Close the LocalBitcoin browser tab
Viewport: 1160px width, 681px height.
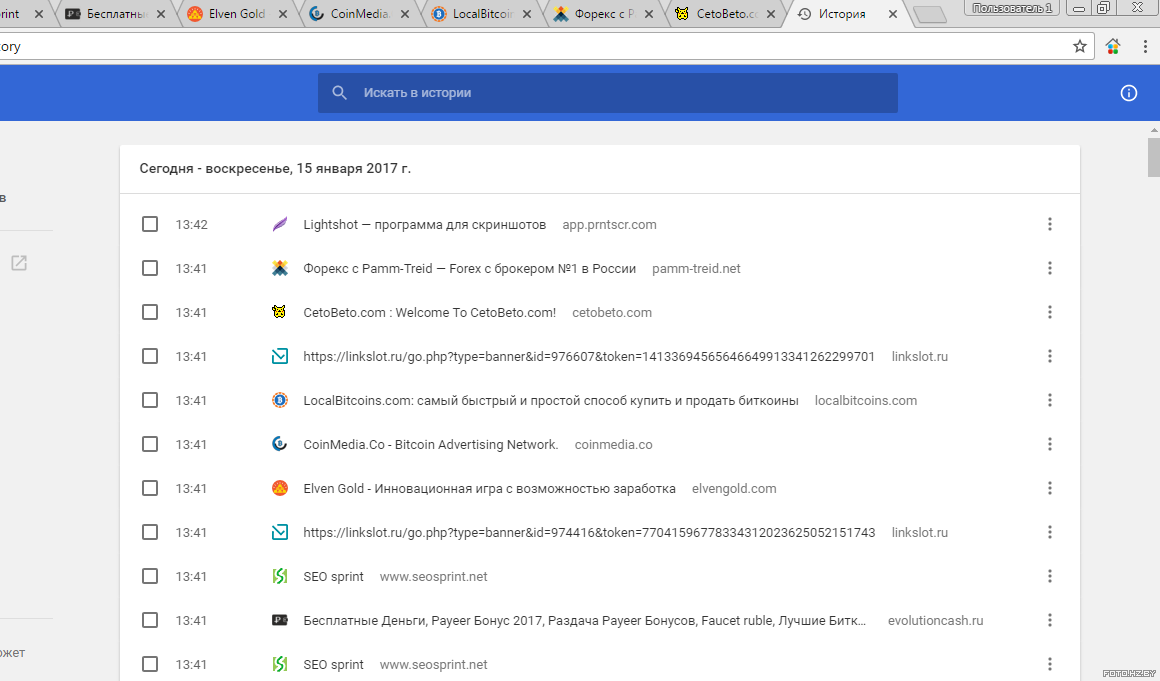click(527, 14)
